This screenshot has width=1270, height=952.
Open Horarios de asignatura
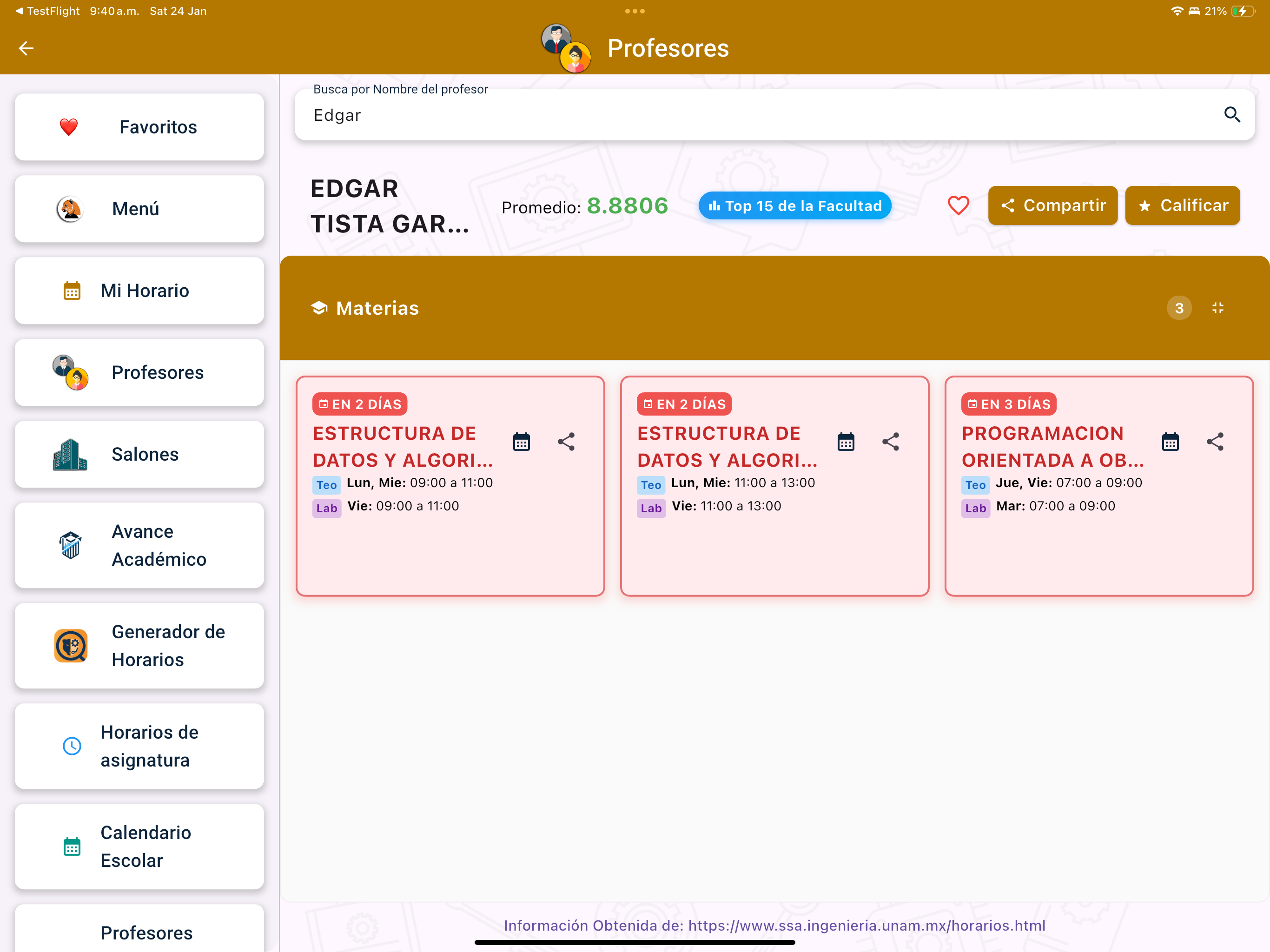coord(139,747)
